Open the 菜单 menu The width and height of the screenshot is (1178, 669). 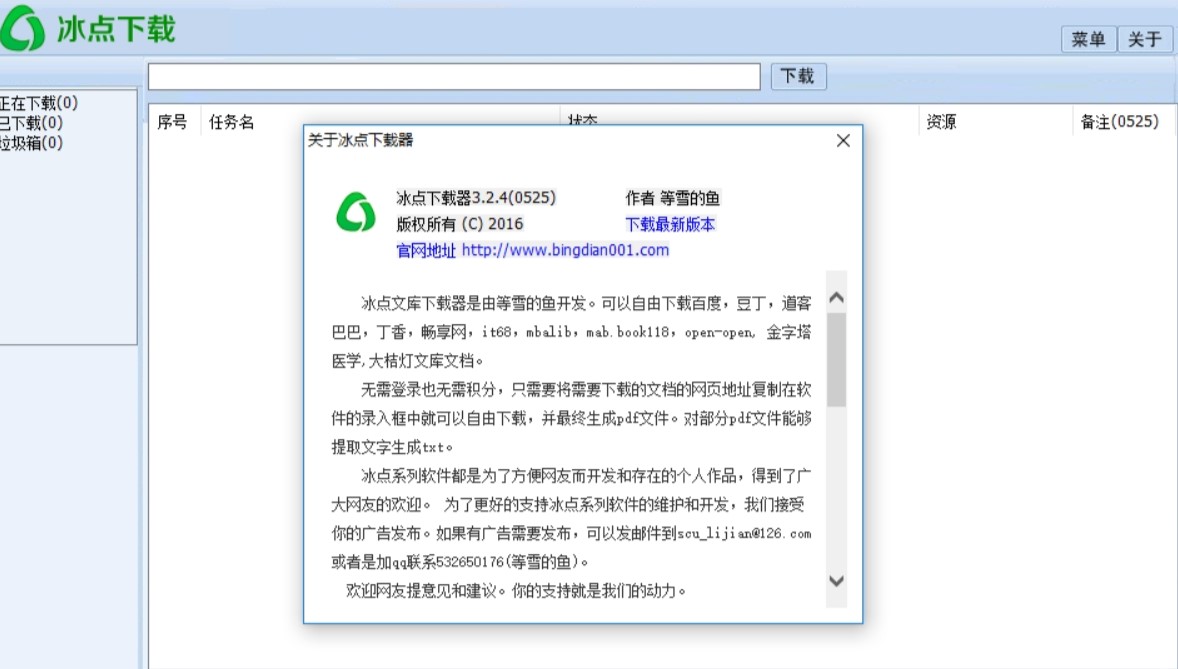click(x=1088, y=39)
